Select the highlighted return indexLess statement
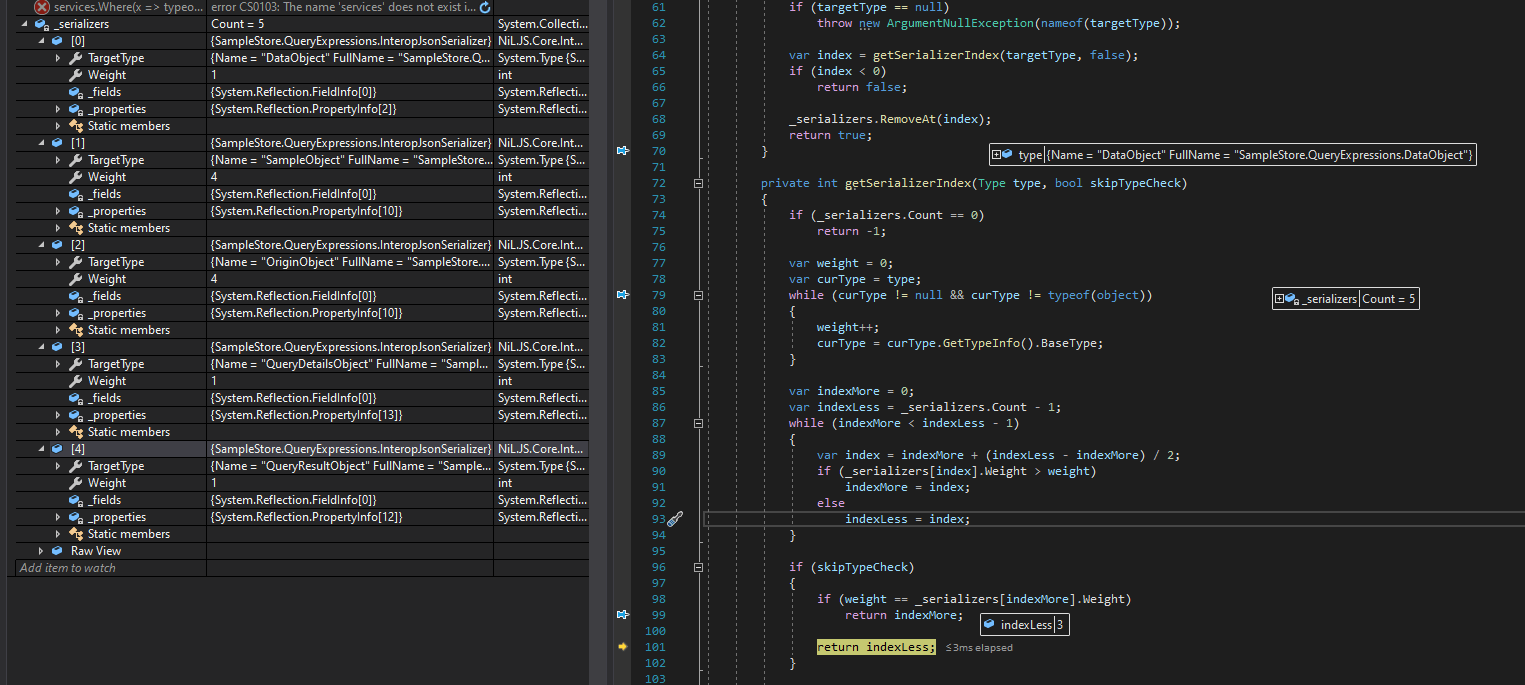Viewport: 1525px width, 685px height. (876, 647)
